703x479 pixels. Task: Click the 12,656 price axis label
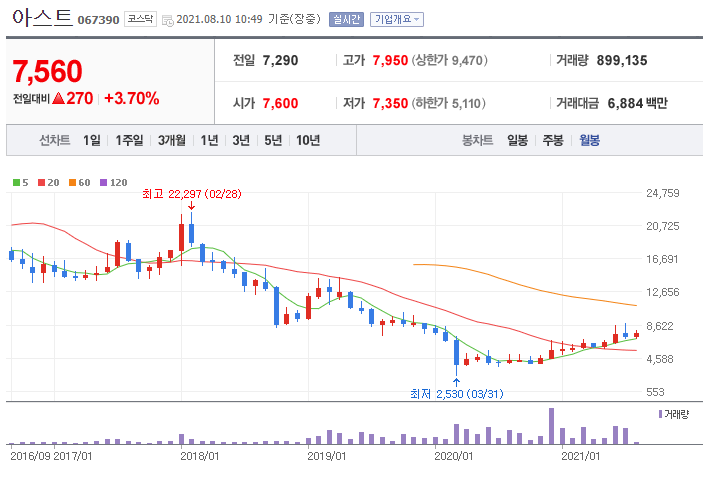663,292
